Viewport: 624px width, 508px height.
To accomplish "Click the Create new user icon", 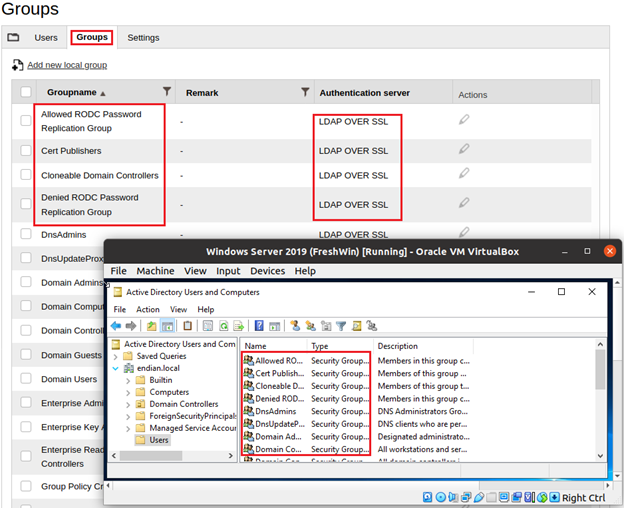I will 295,326.
